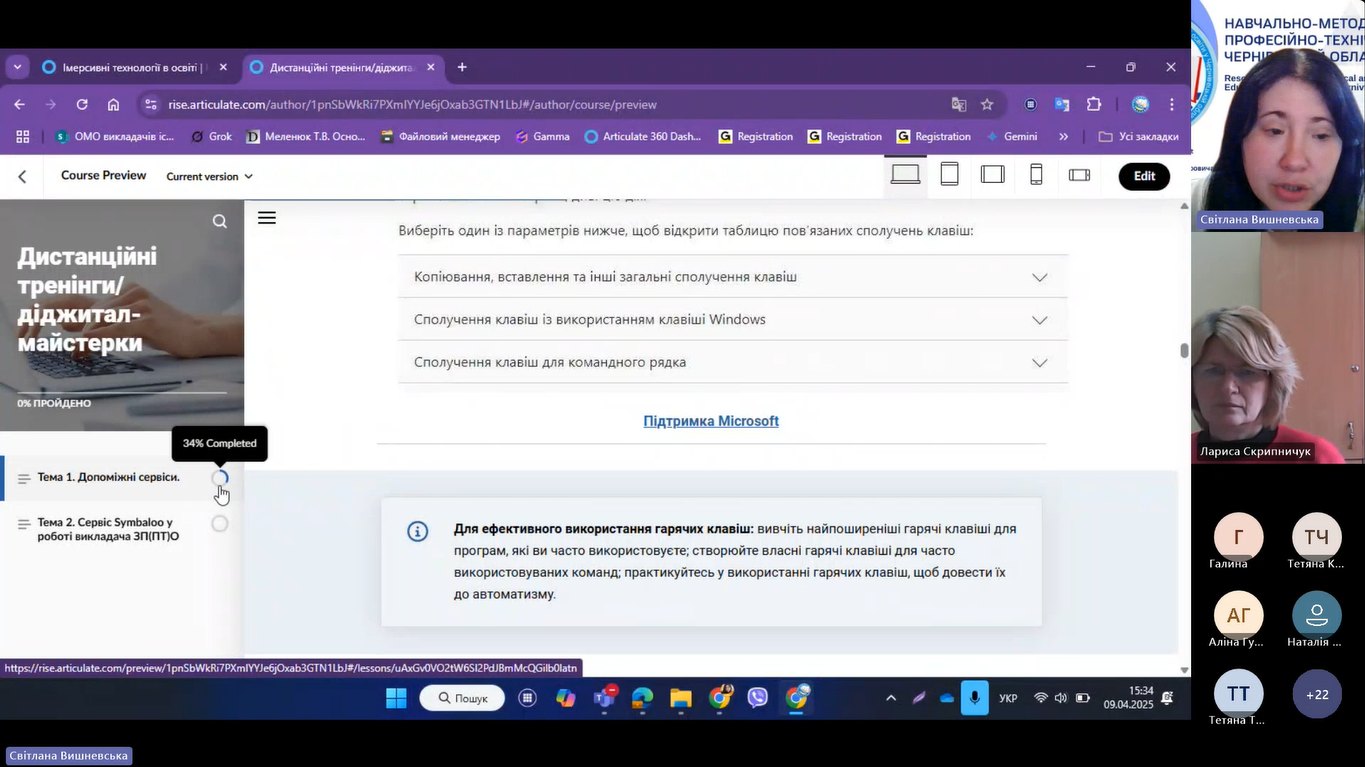Viewport: 1365px width, 767px height.
Task: Switch to tablet portrait preview icon
Action: tap(949, 175)
